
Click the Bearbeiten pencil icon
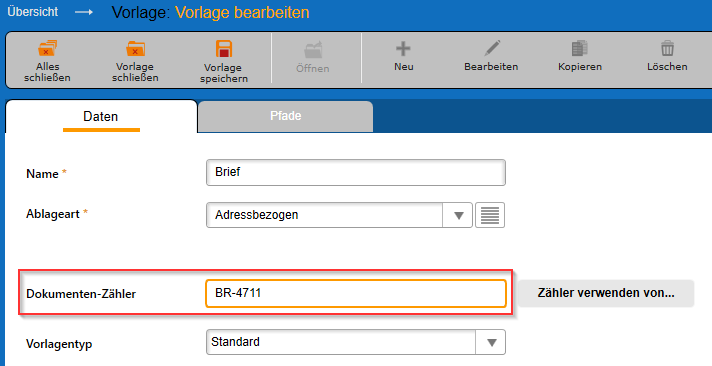pyautogui.click(x=492, y=48)
